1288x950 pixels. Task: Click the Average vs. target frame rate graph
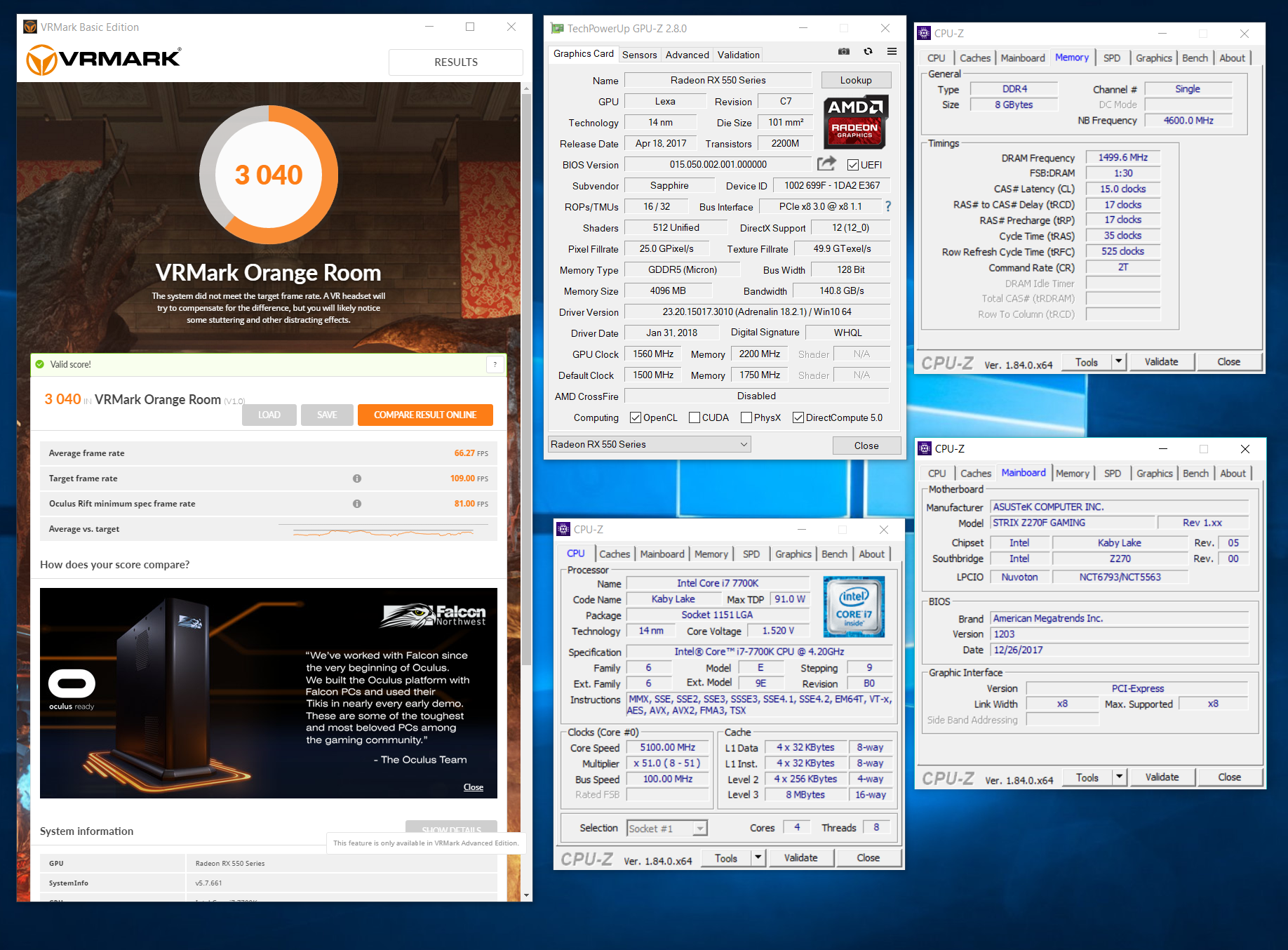(x=383, y=531)
